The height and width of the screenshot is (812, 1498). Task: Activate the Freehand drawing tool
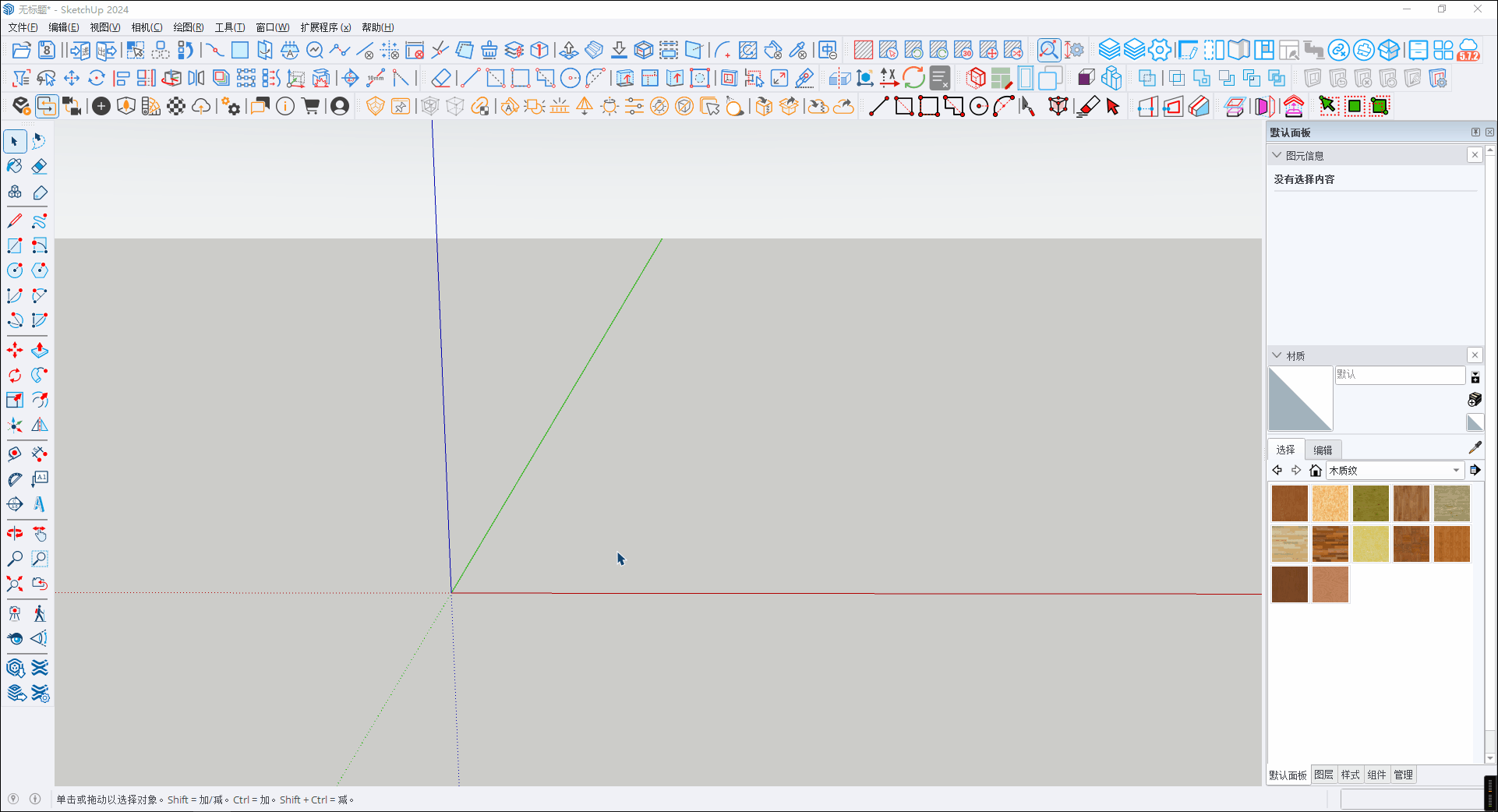[40, 221]
